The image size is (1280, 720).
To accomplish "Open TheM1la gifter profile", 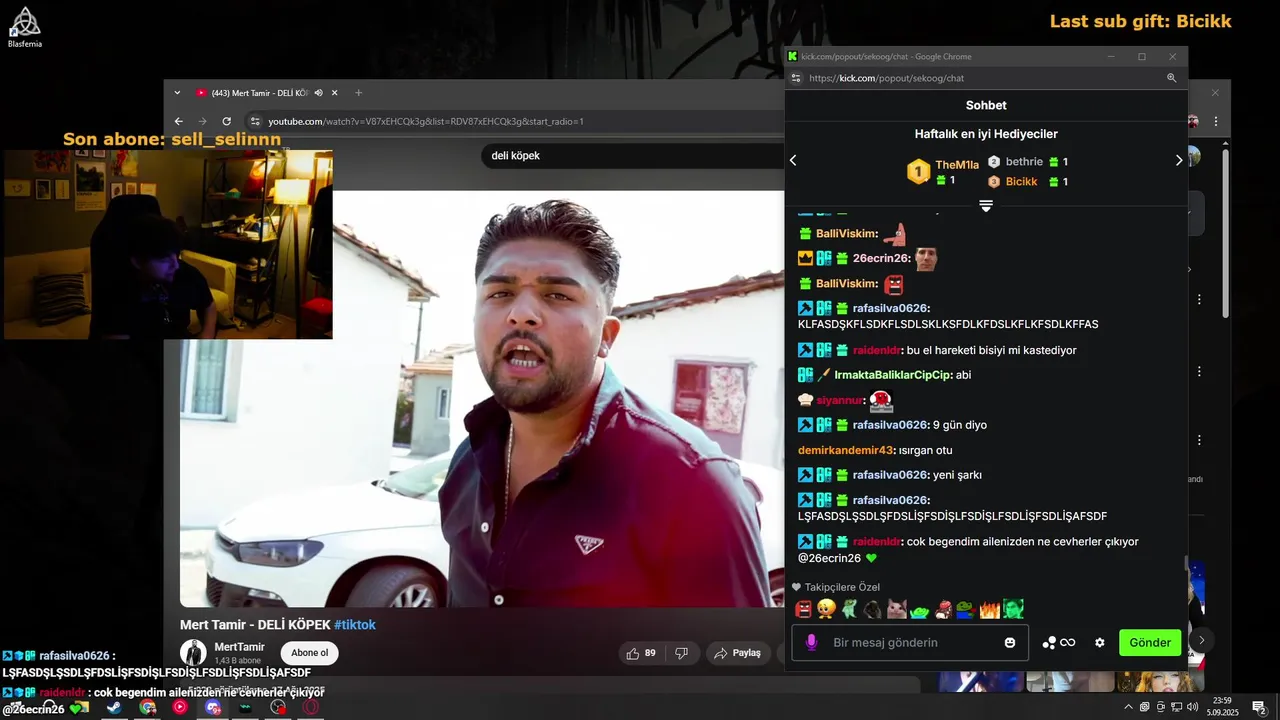I will click(x=957, y=165).
